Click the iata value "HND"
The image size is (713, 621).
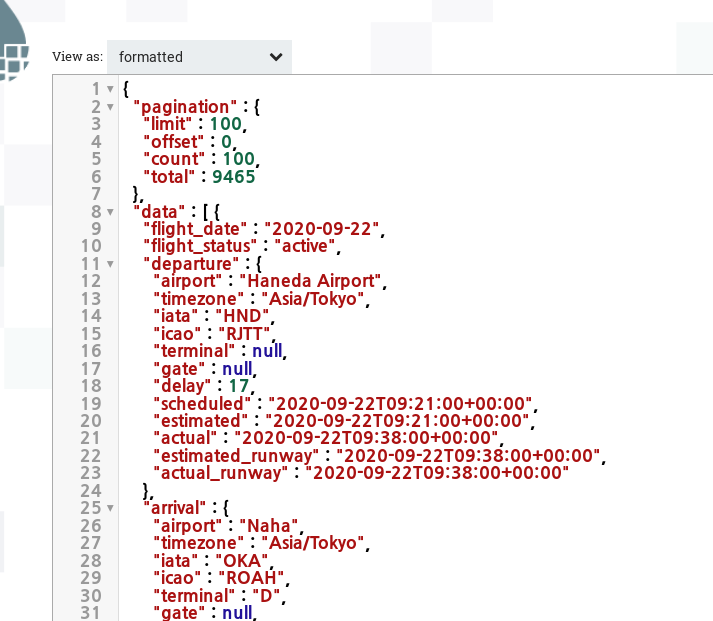click(242, 316)
